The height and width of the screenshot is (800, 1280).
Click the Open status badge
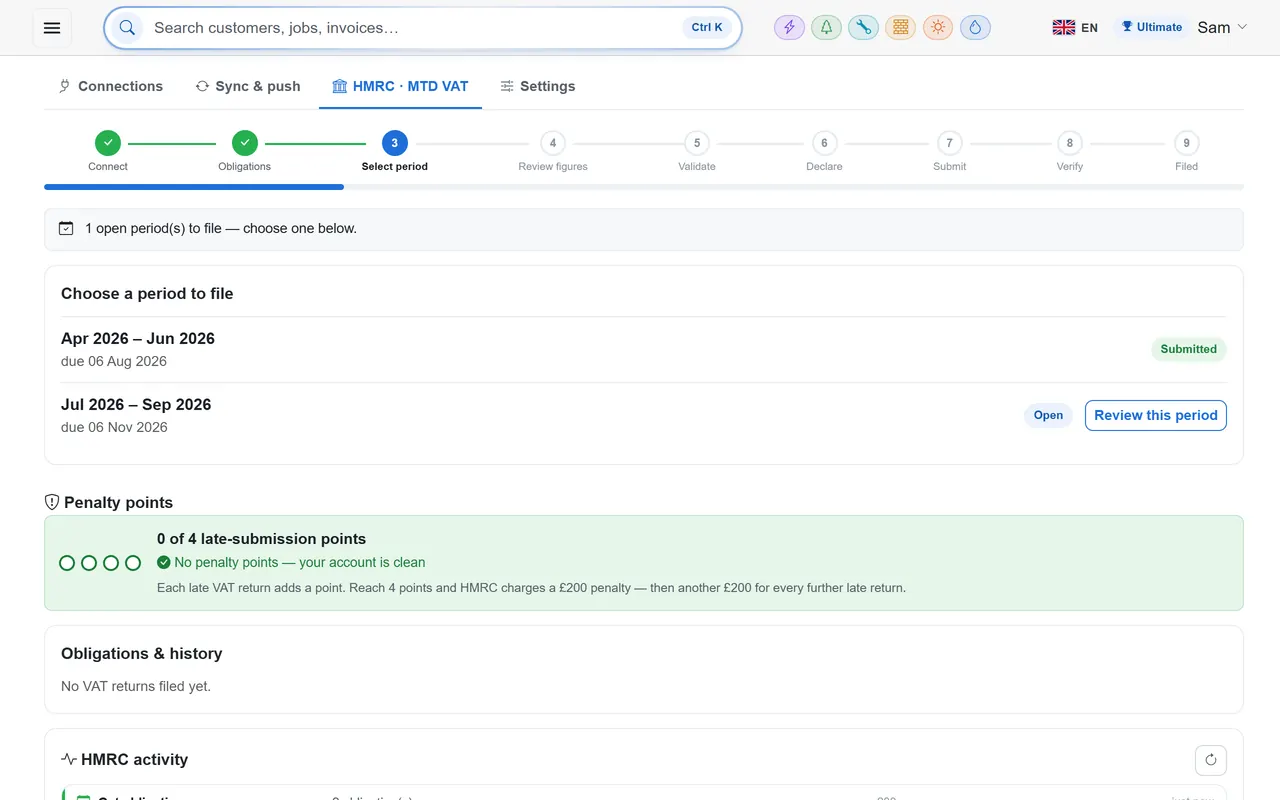[1048, 415]
